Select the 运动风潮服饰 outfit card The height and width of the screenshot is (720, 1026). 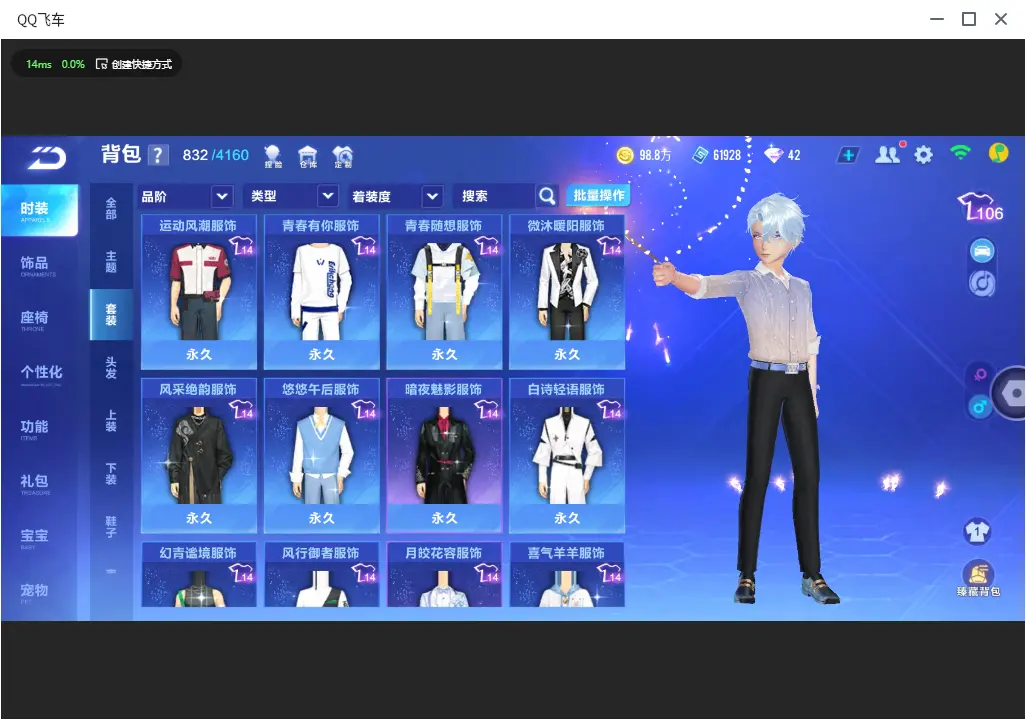click(199, 292)
